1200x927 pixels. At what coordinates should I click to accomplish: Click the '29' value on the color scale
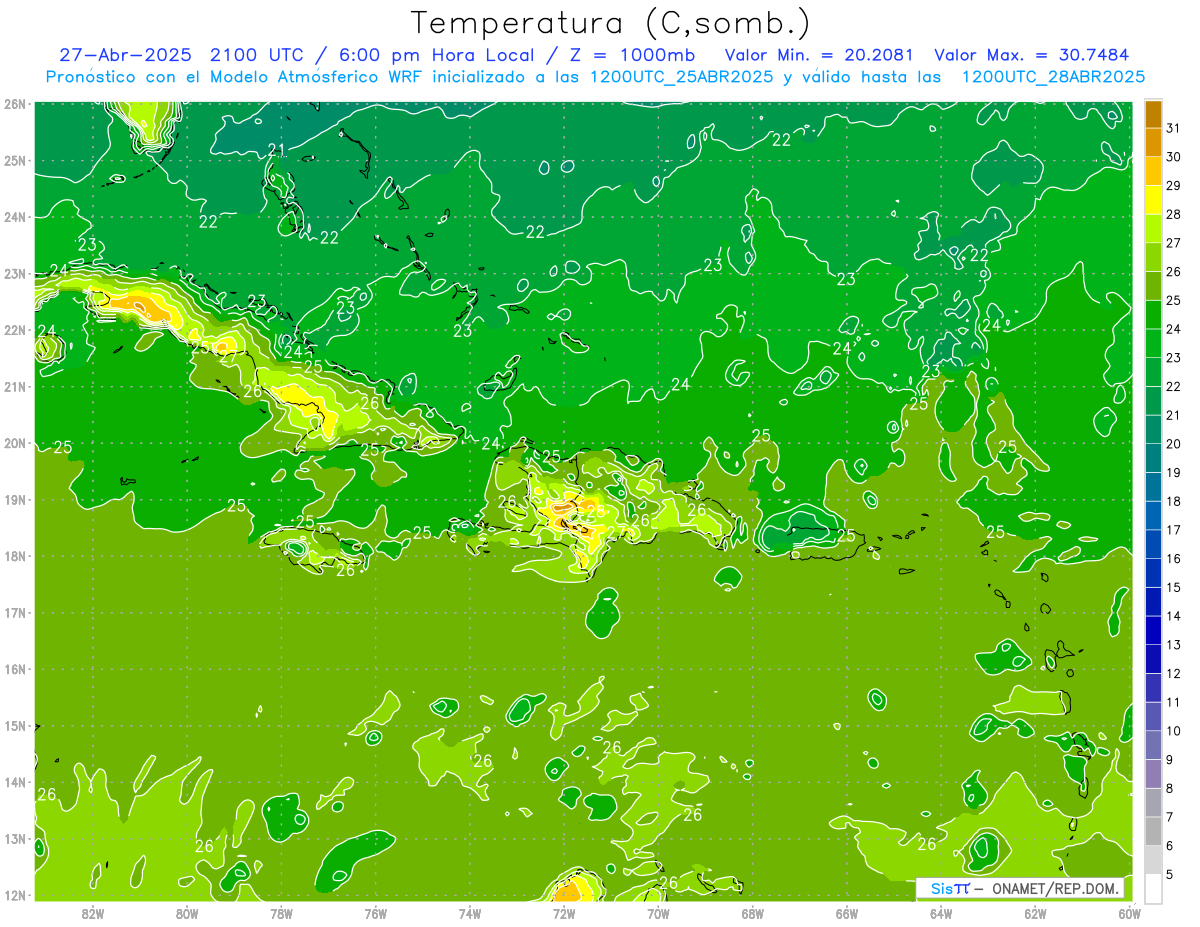coord(1174,186)
